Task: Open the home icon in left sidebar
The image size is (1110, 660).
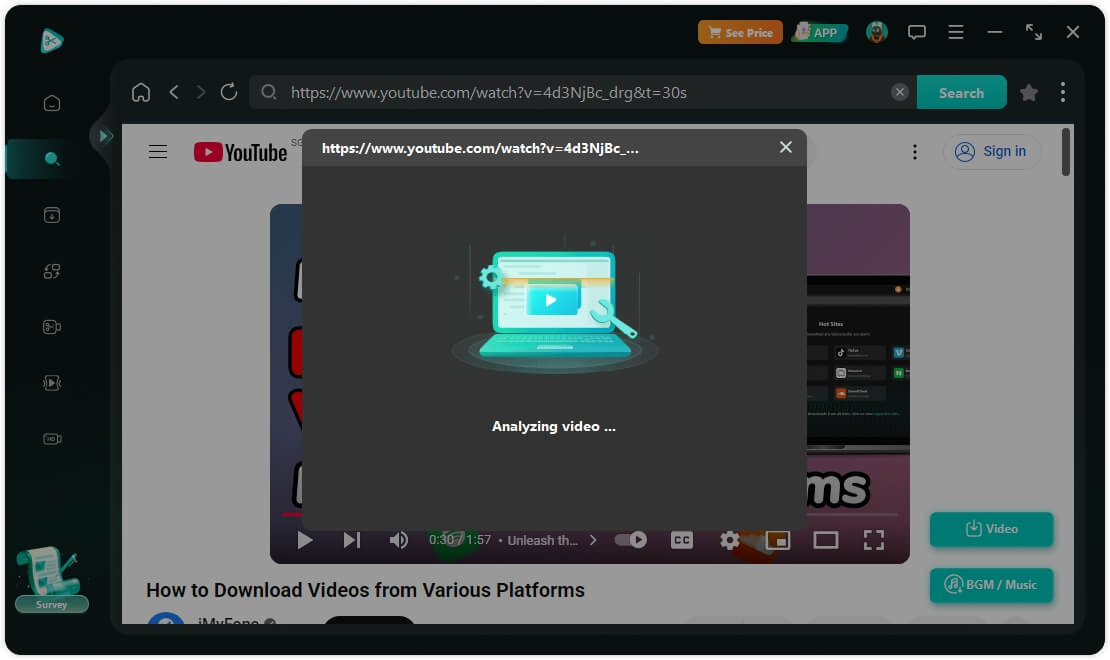Action: coord(52,103)
